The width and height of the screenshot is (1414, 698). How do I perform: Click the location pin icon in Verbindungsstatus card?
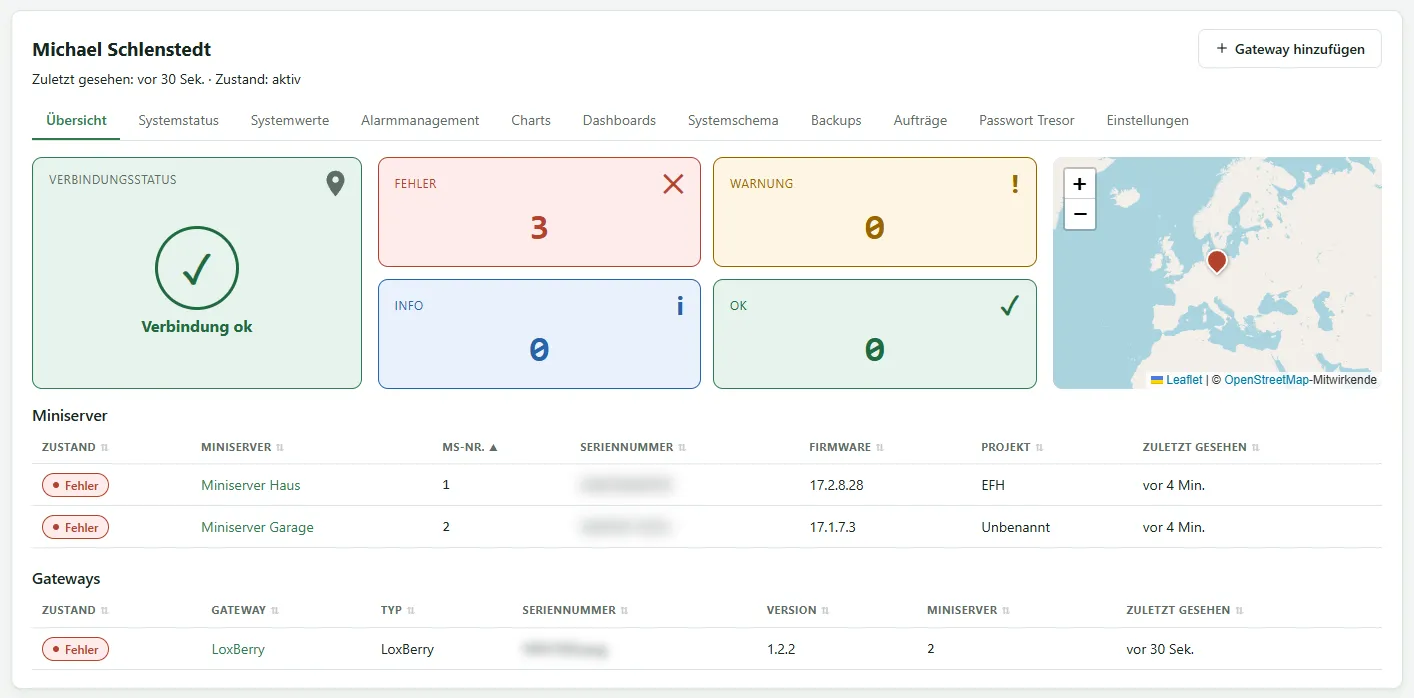tap(335, 183)
